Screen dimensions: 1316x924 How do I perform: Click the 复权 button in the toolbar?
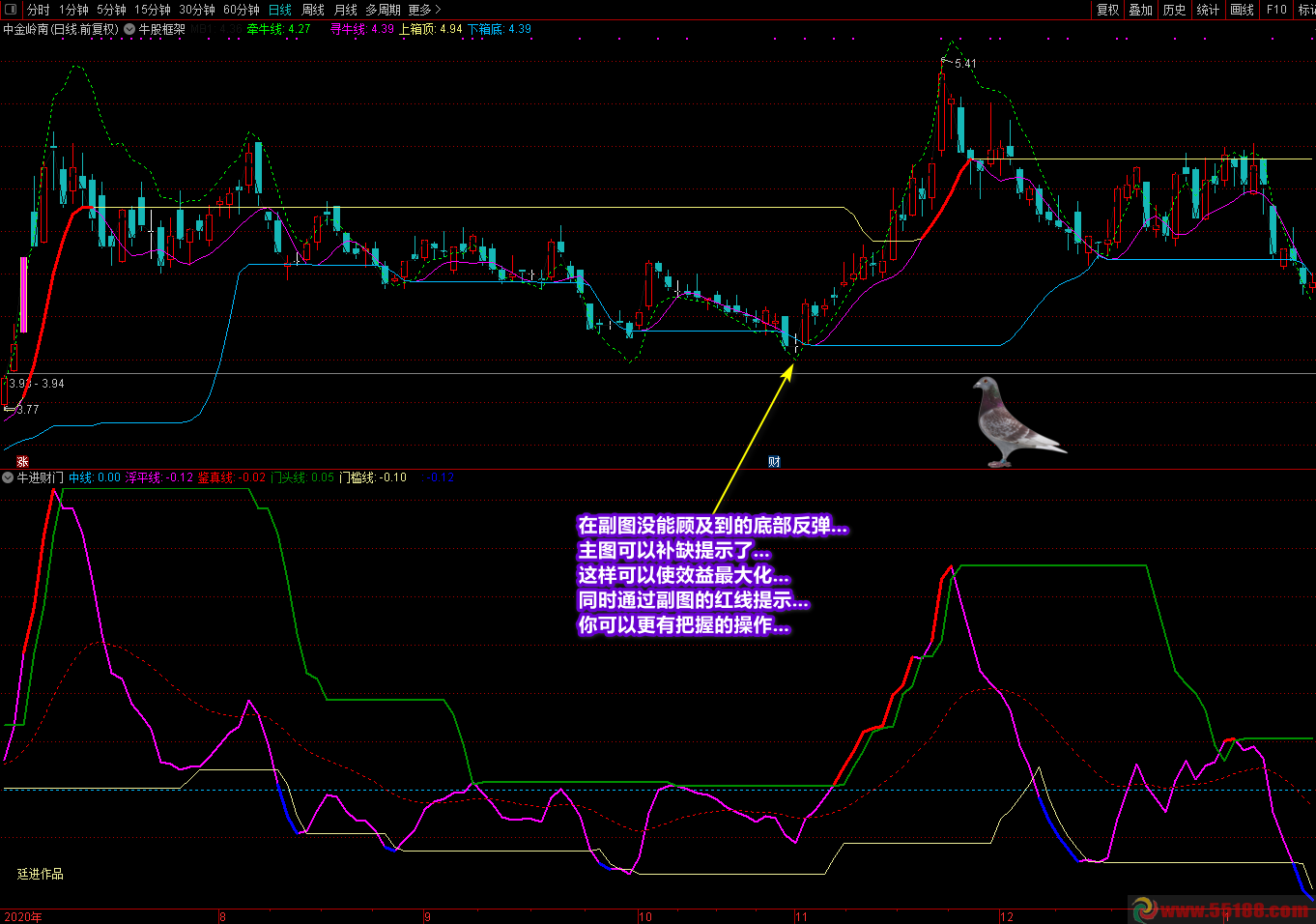click(1107, 10)
